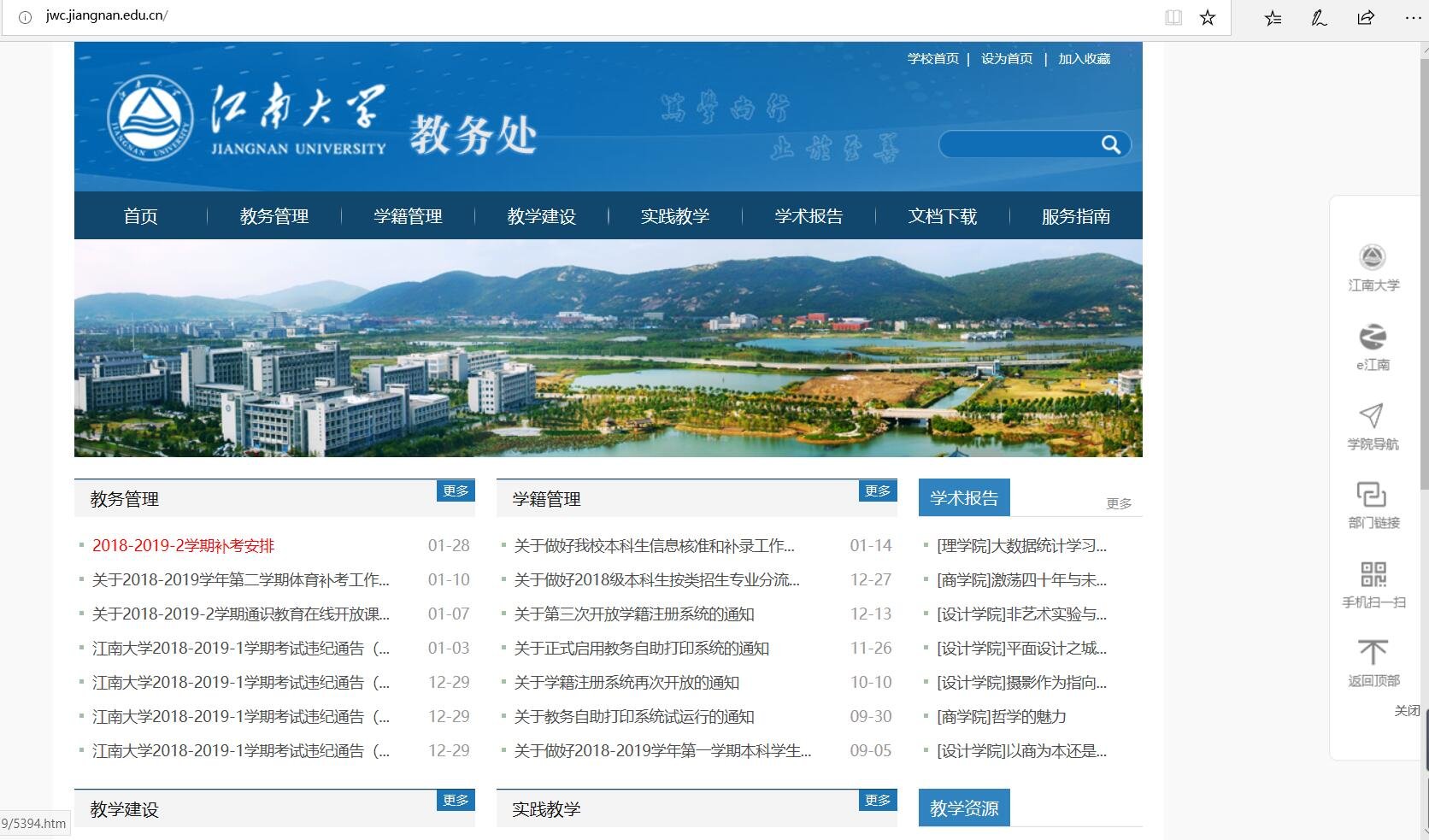Click the browser share icon
The image size is (1429, 840).
[1365, 17]
